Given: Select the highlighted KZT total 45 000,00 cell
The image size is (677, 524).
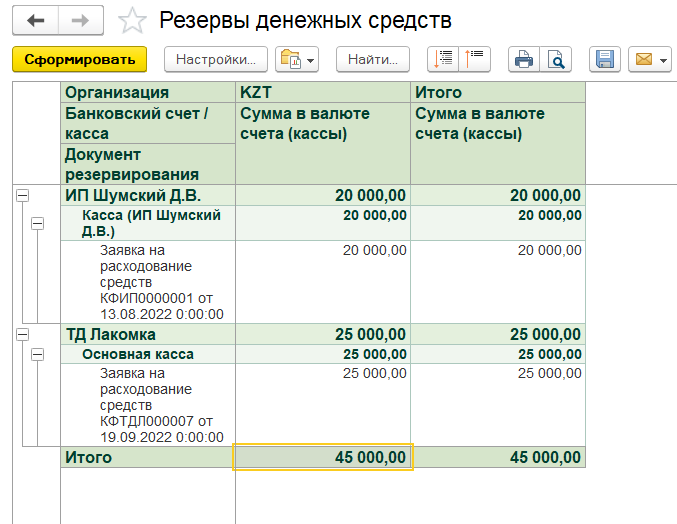Looking at the screenshot, I should point(323,457).
